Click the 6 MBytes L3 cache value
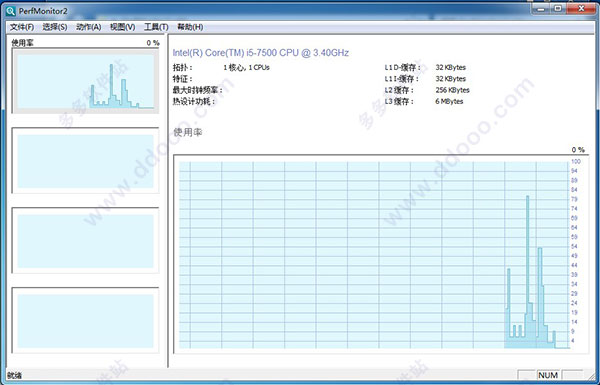Viewport: 600px width, 385px height. (x=449, y=101)
